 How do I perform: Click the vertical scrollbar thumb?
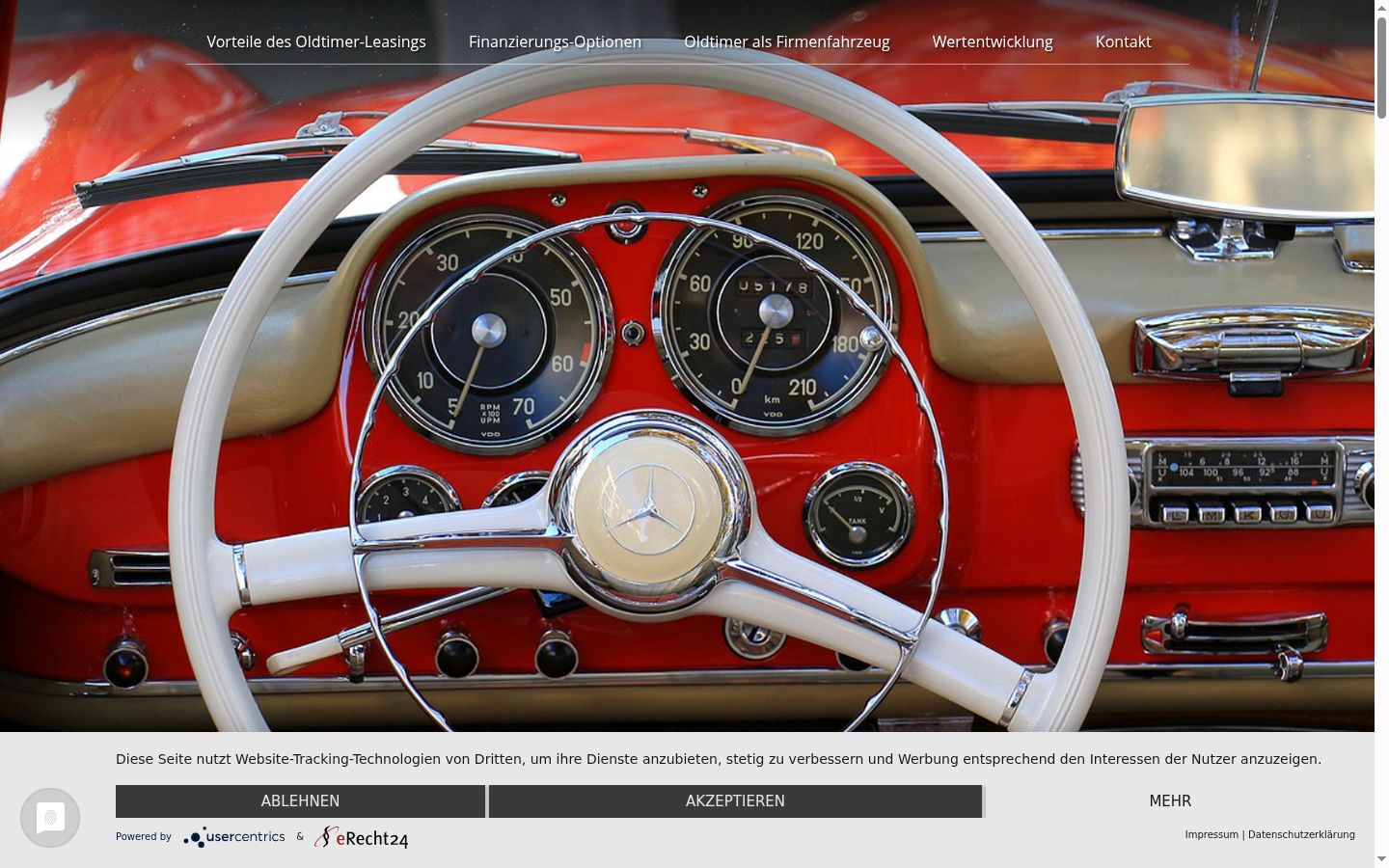(x=1381, y=68)
